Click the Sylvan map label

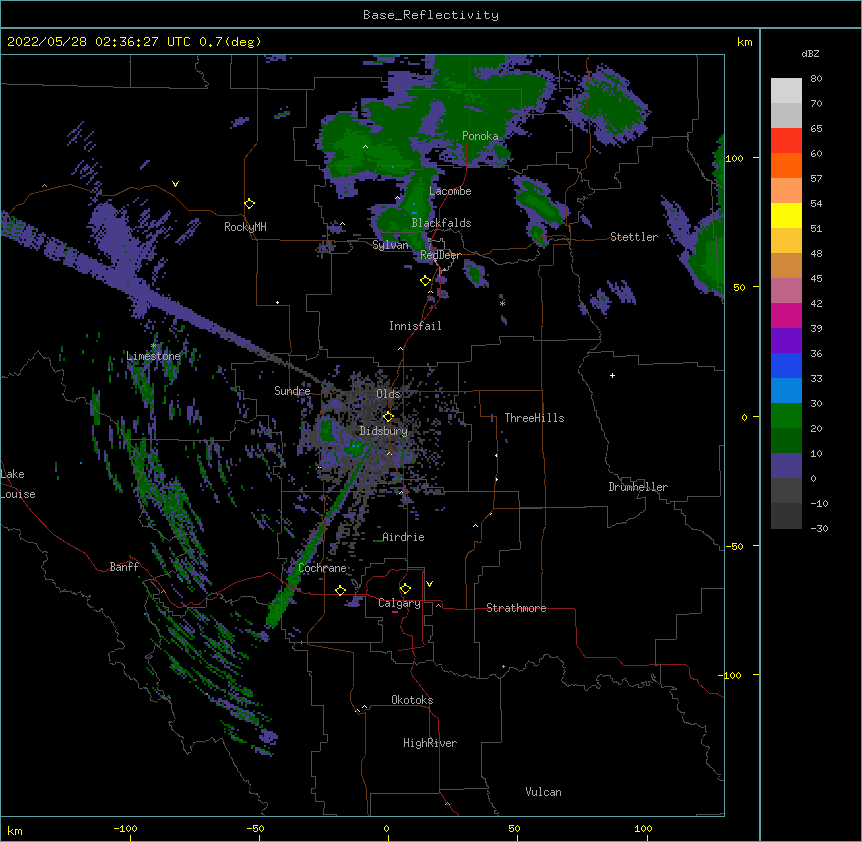390,245
